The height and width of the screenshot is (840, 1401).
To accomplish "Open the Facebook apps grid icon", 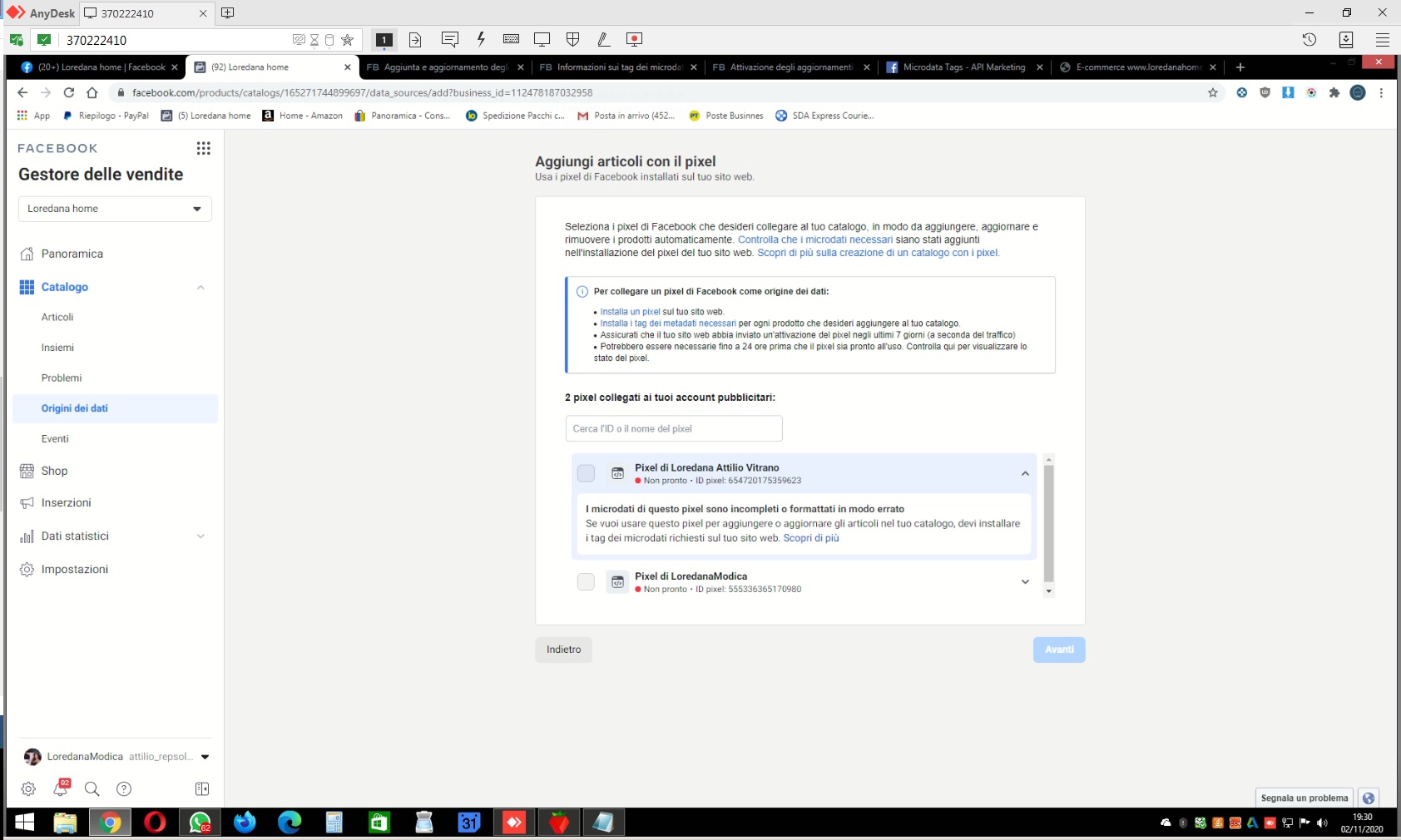I will [203, 148].
